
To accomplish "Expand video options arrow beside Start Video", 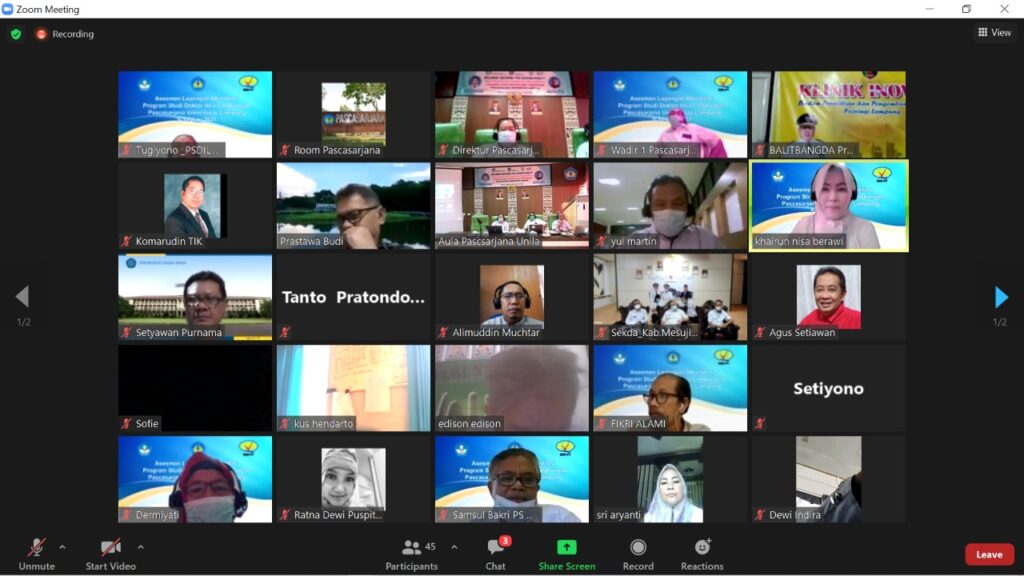I will pos(140,547).
